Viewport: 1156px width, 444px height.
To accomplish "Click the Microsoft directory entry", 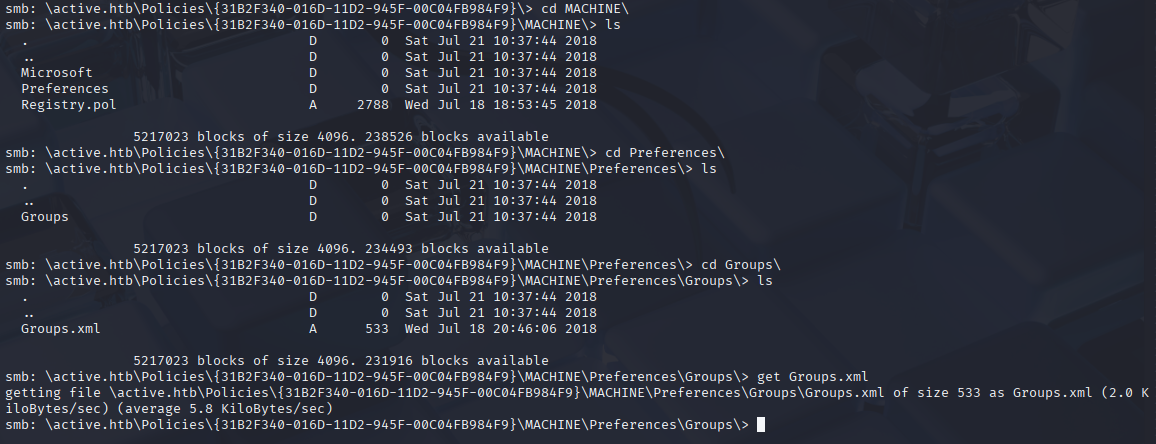I will pyautogui.click(x=56, y=72).
